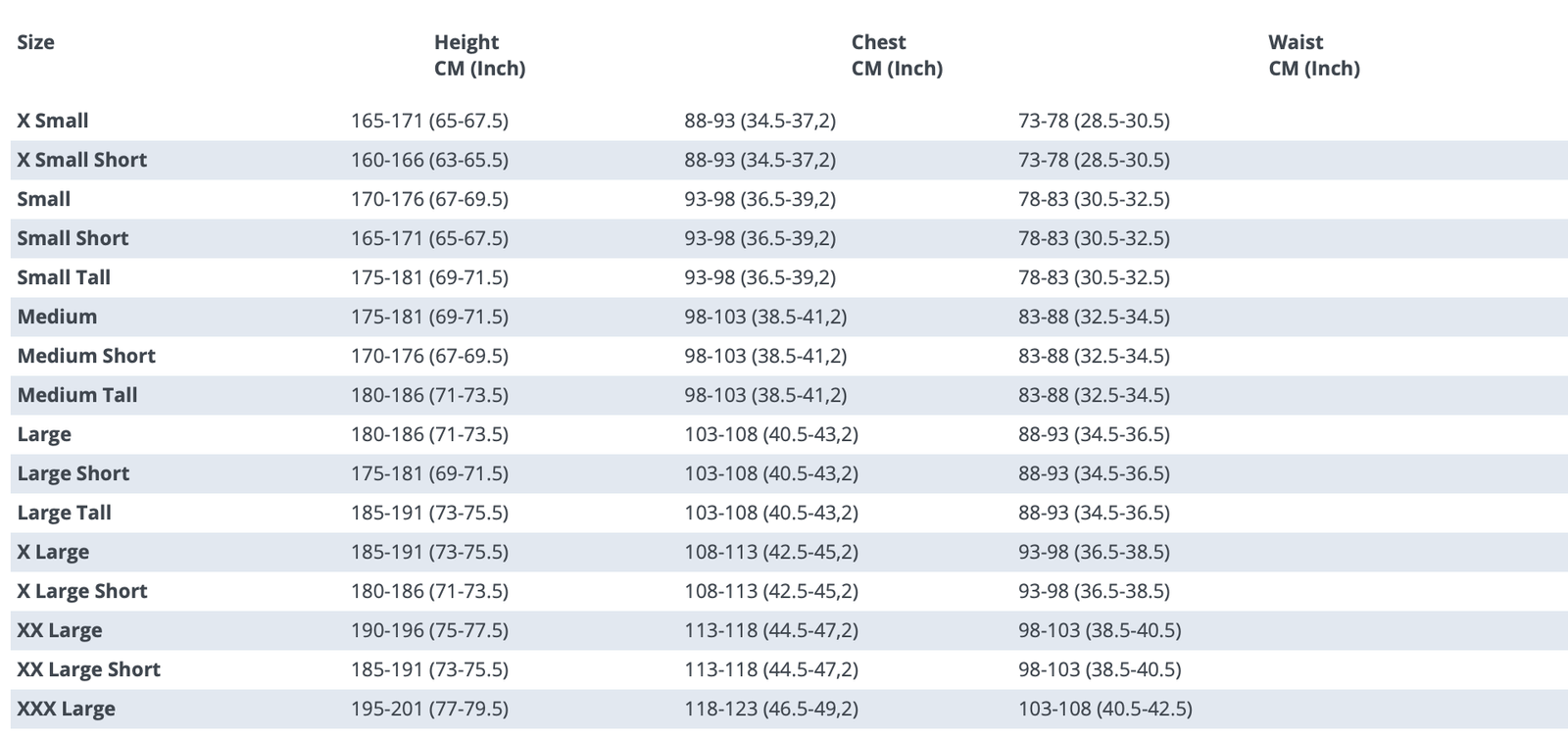
Task: Select the Small Tall size label
Action: (64, 277)
